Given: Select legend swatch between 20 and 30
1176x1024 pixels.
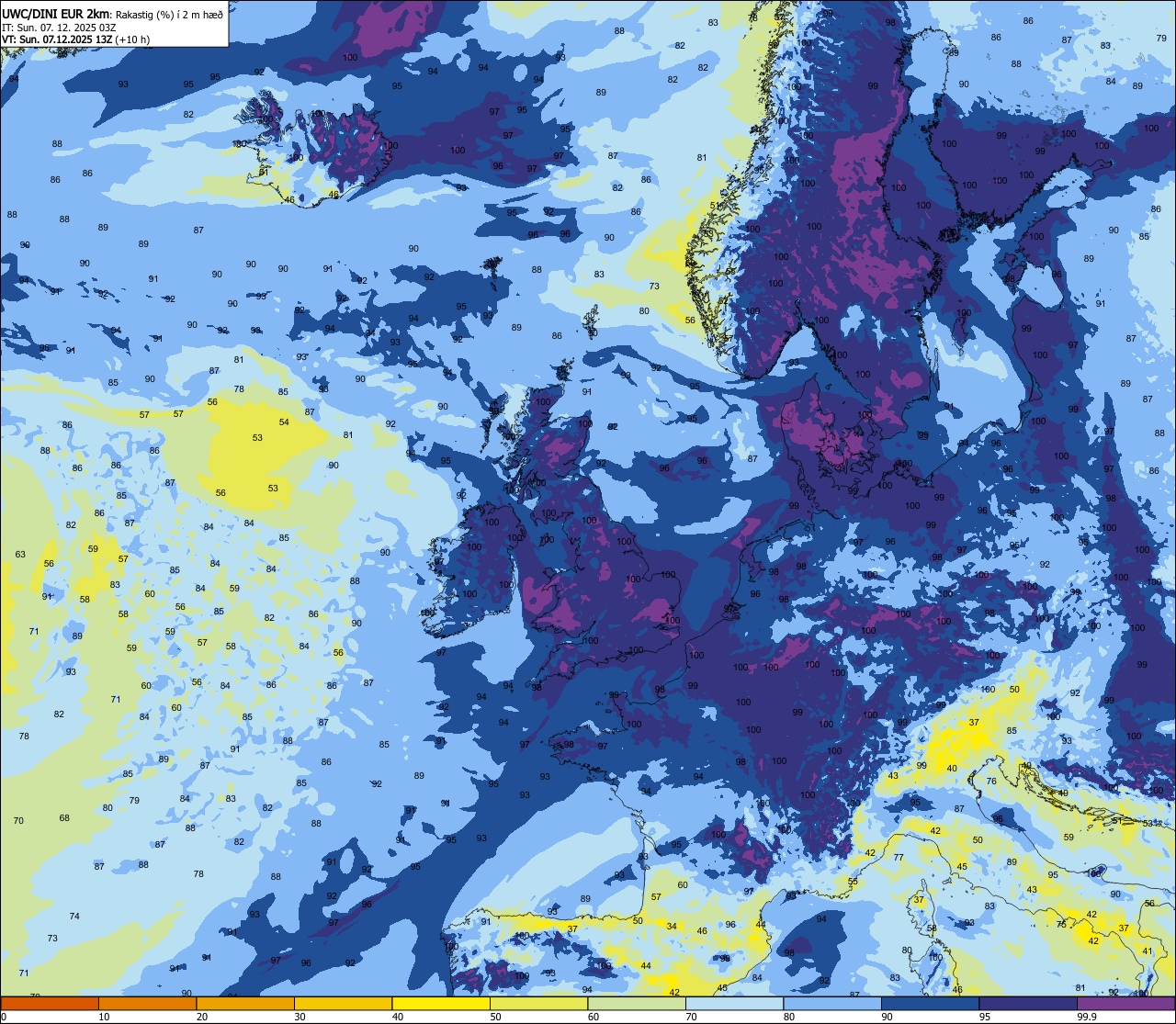Looking at the screenshot, I should click(245, 1003).
